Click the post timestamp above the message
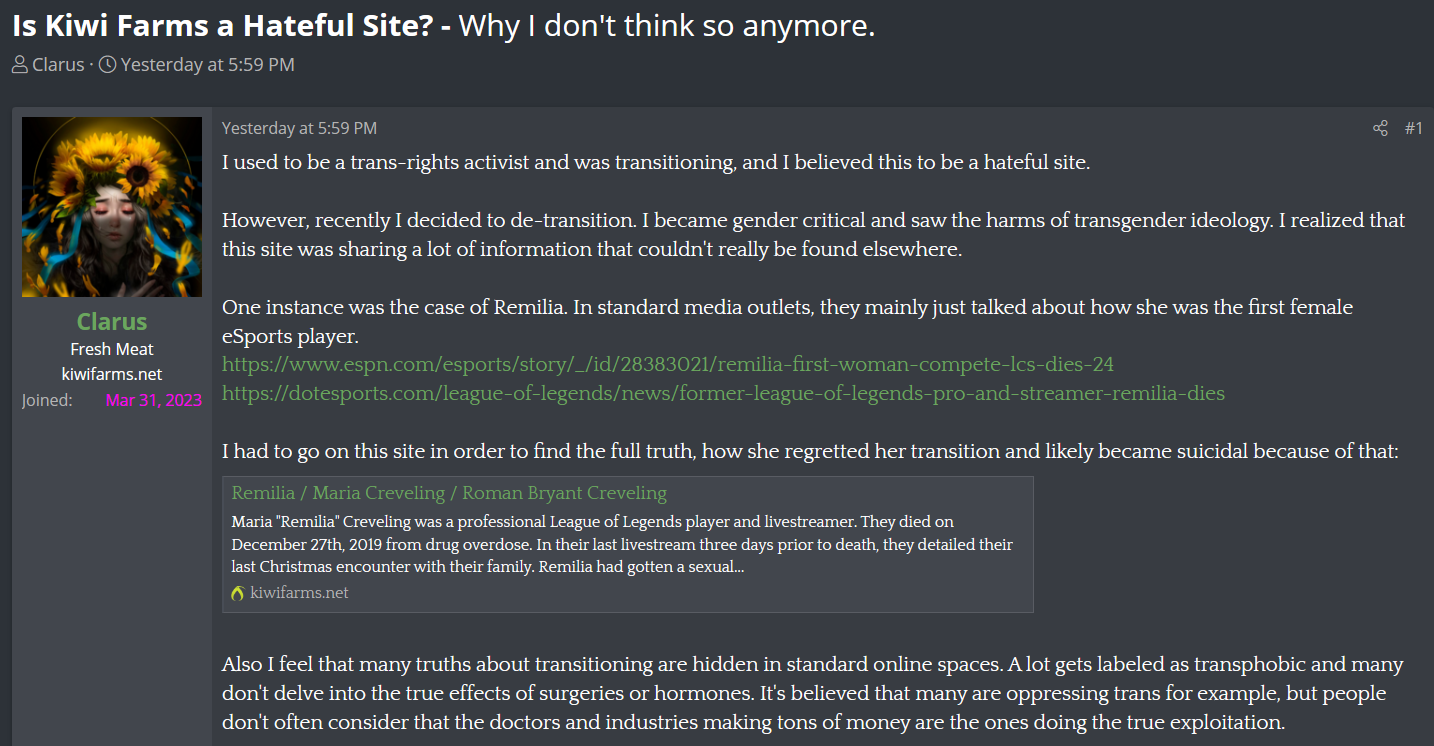Viewport: 1434px width, 746px height. coord(299,128)
